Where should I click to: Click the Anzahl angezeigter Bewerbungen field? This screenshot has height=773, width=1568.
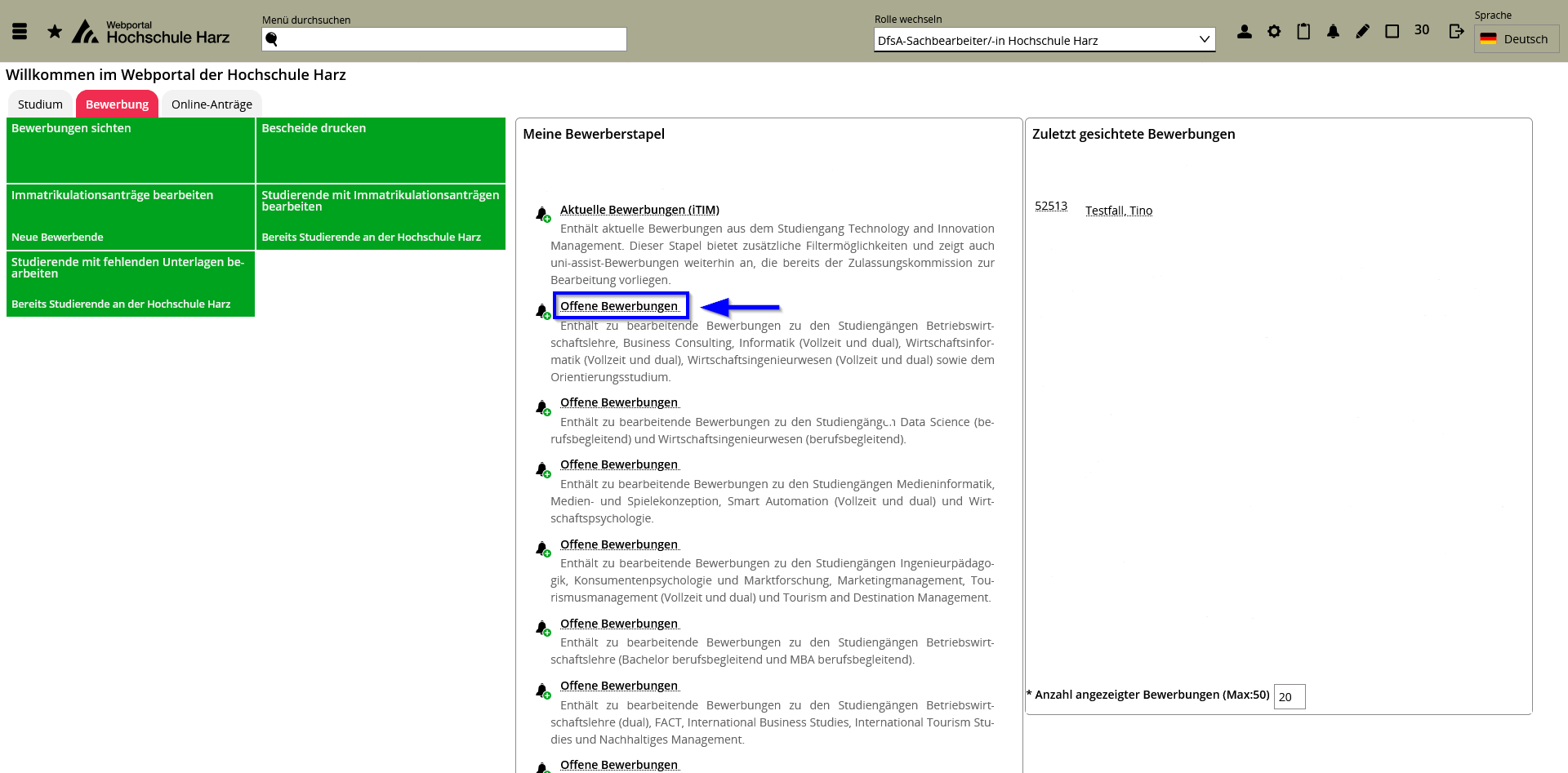pyautogui.click(x=1289, y=696)
